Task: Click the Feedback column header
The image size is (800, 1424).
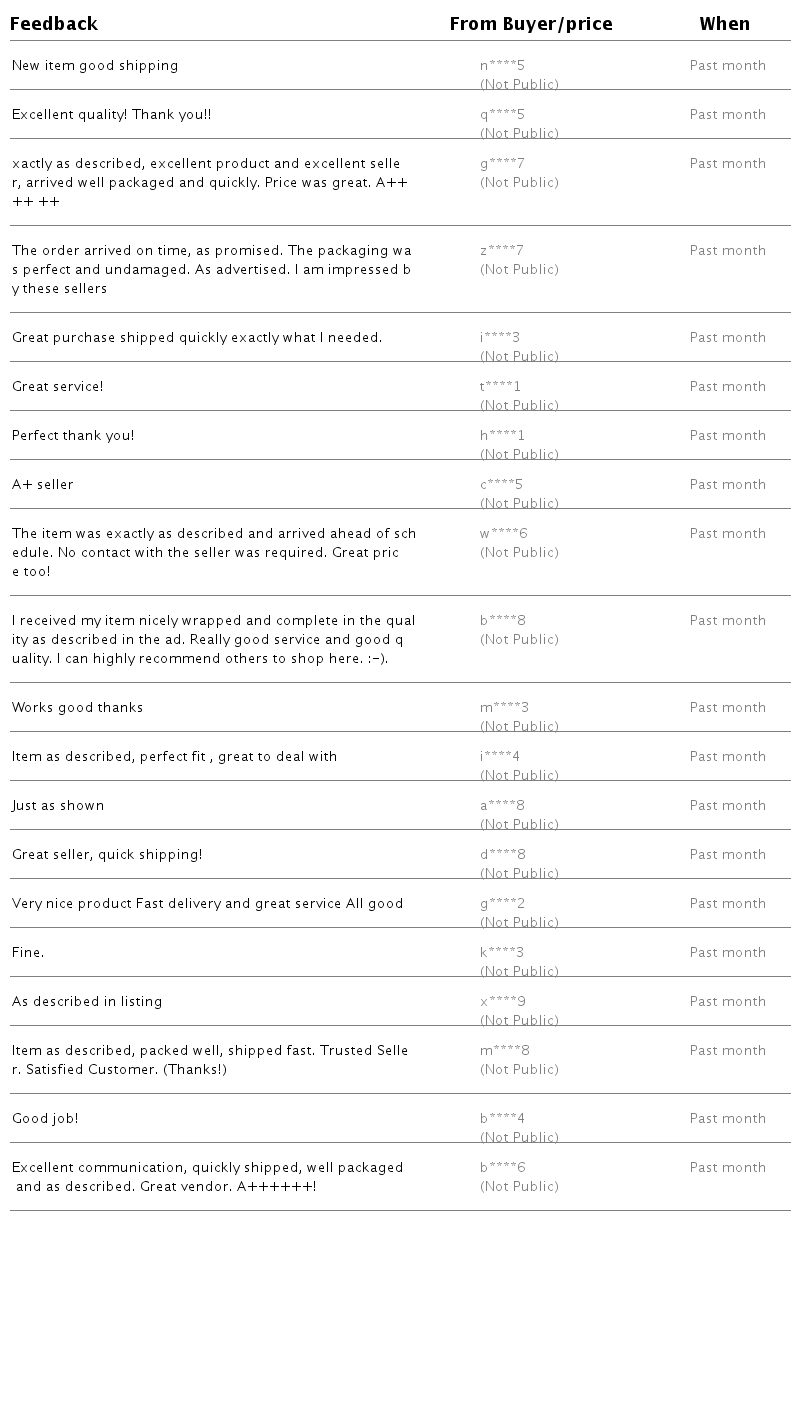Action: [54, 24]
